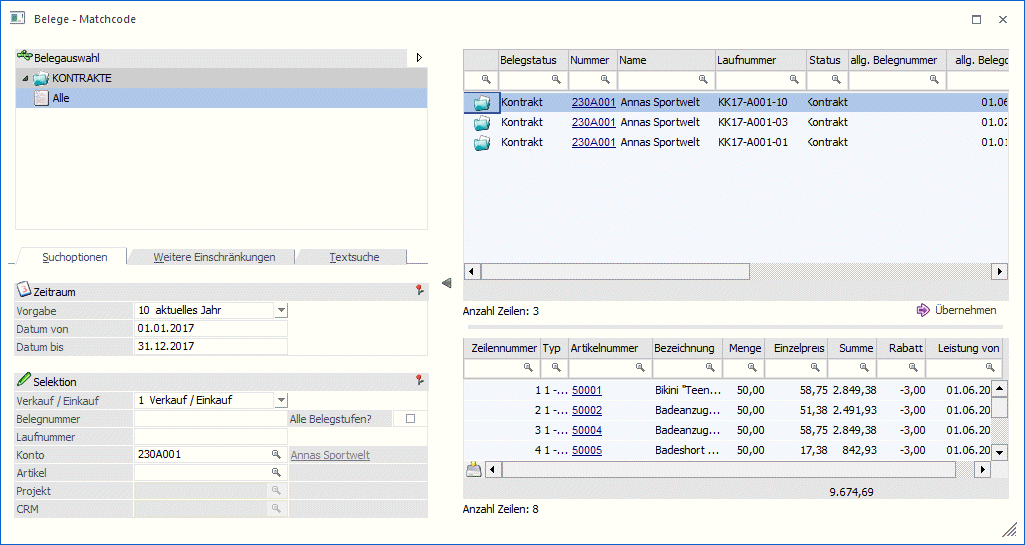The width and height of the screenshot is (1025, 545).
Task: Click Belegauswahl header play arrow icon
Action: (x=419, y=58)
